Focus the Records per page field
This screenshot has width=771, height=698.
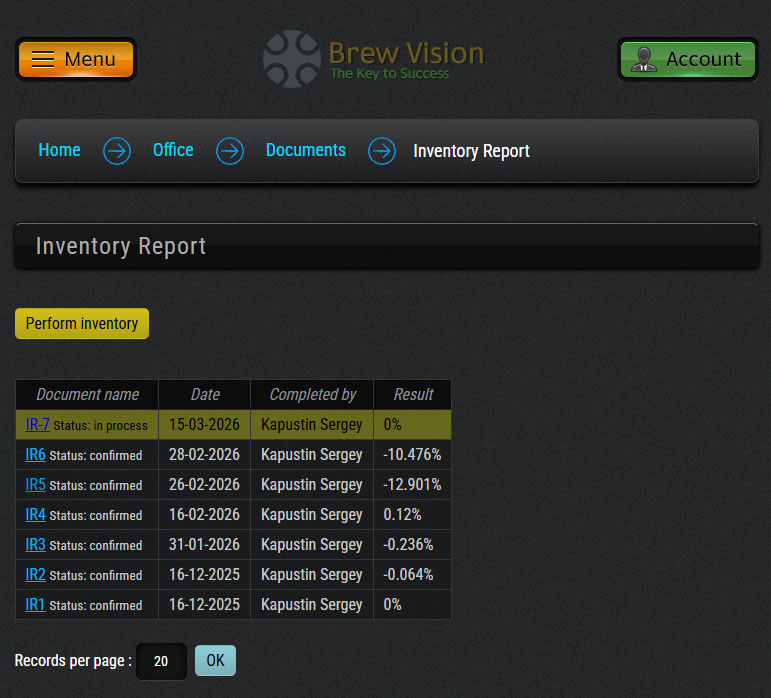tap(161, 661)
